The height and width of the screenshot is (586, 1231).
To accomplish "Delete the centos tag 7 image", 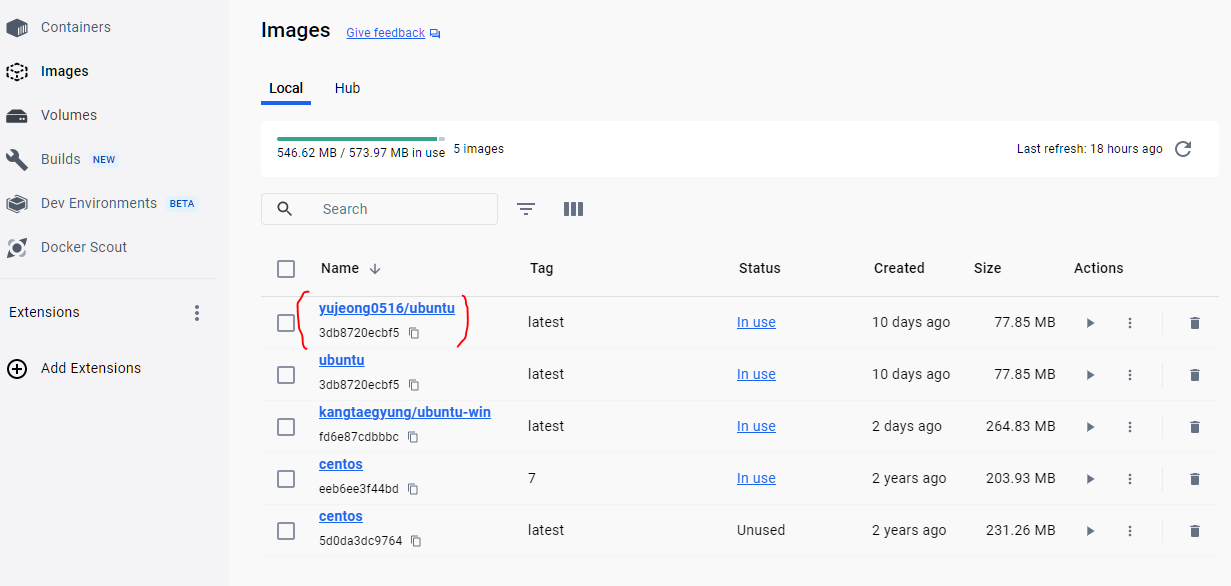I will click(1194, 479).
